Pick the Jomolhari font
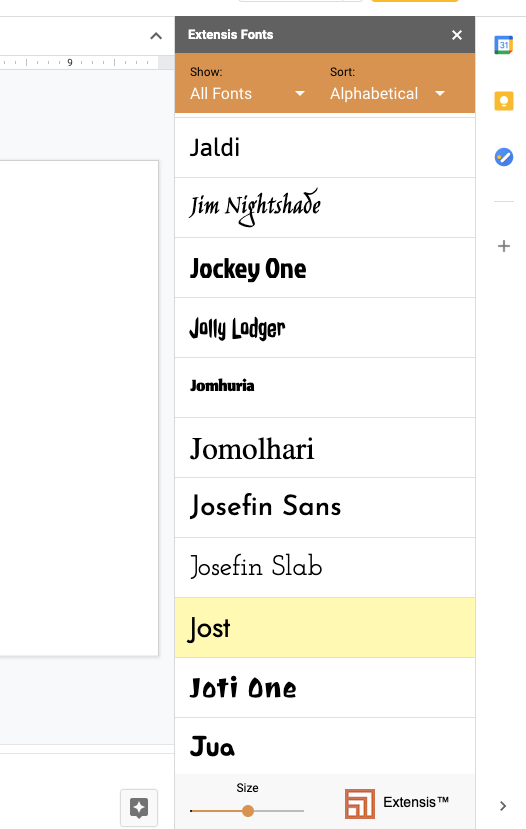The image size is (526, 829). pyautogui.click(x=325, y=448)
